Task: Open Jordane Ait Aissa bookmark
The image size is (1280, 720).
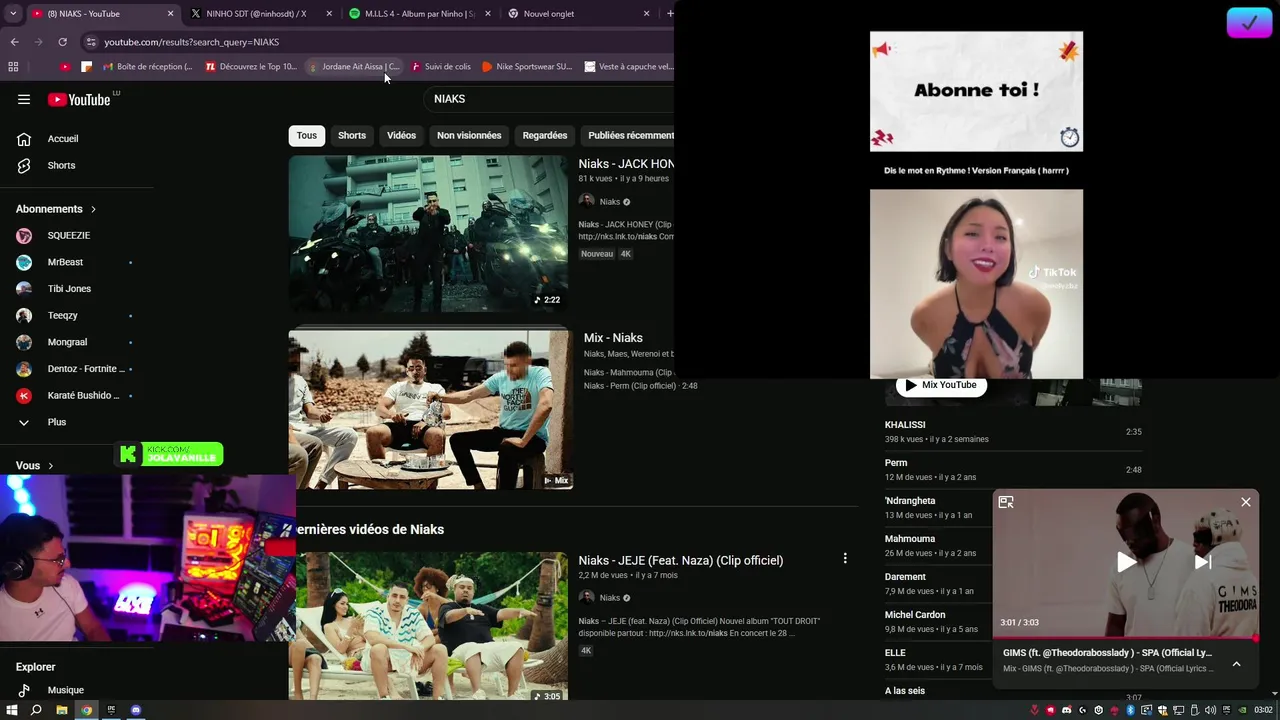Action: [x=353, y=67]
